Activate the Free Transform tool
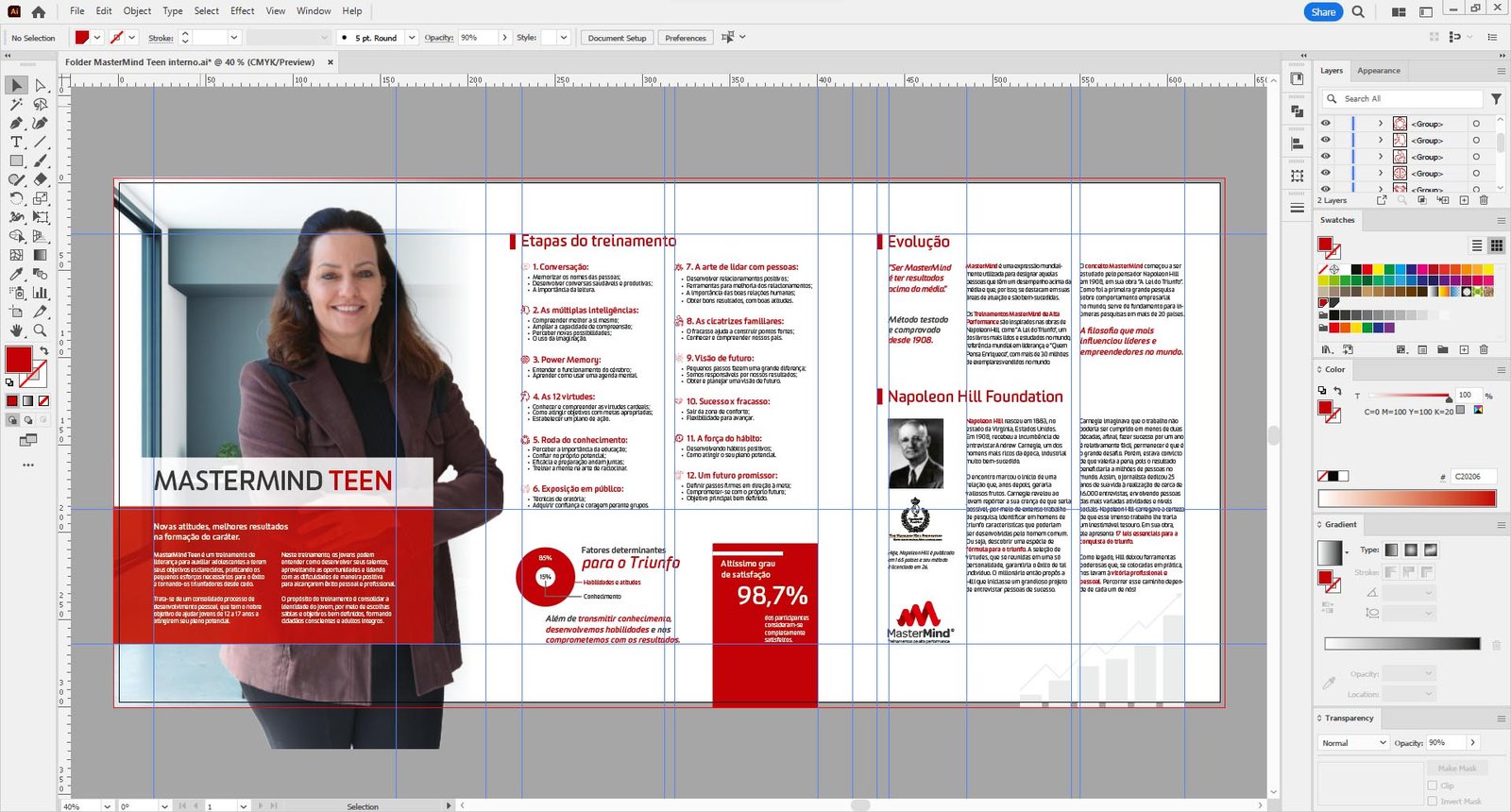This screenshot has height=812, width=1511. [40, 217]
